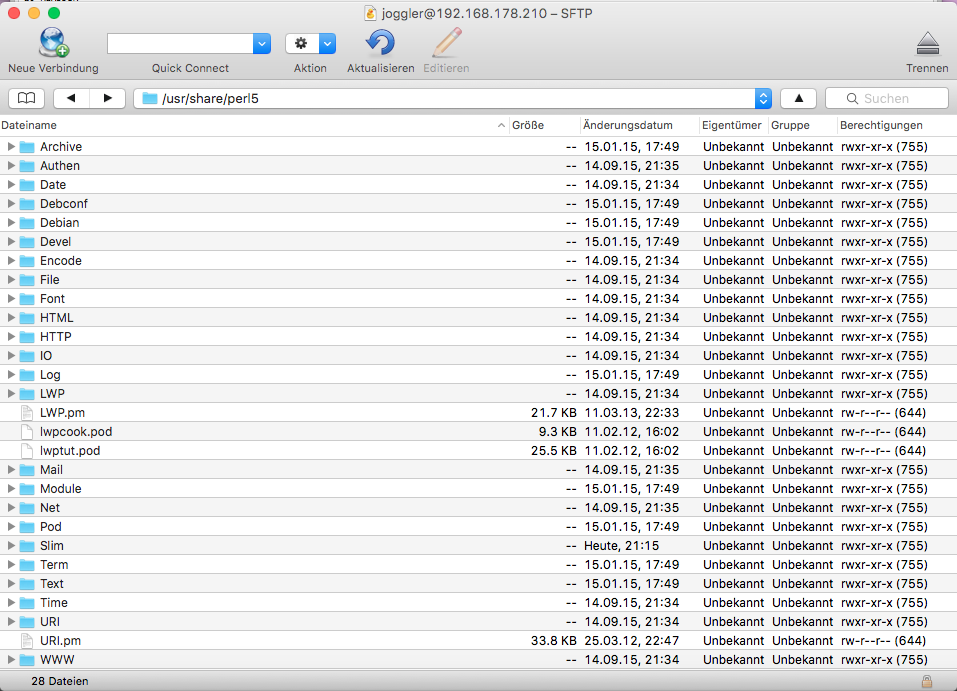The image size is (957, 691).
Task: Open the Quick Connect dropdown arrow
Action: (262, 43)
